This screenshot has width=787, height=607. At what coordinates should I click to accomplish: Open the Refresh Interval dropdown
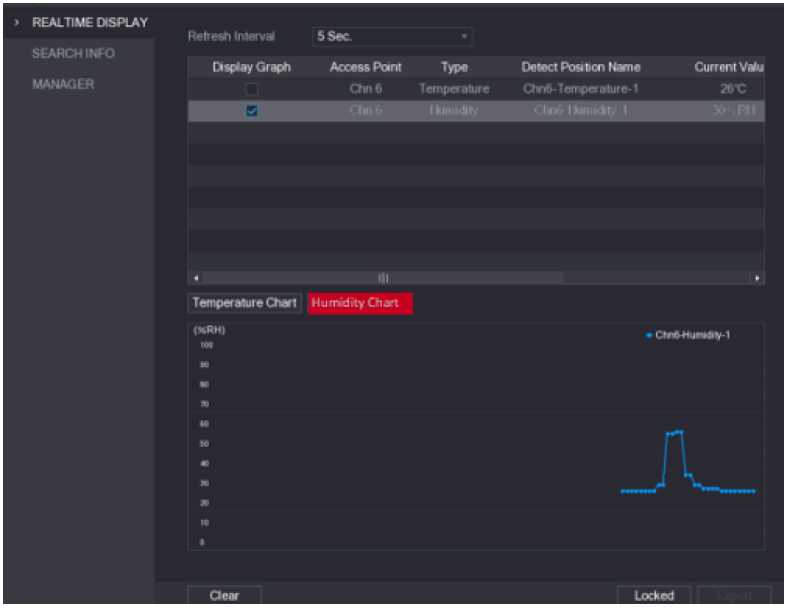[392, 37]
